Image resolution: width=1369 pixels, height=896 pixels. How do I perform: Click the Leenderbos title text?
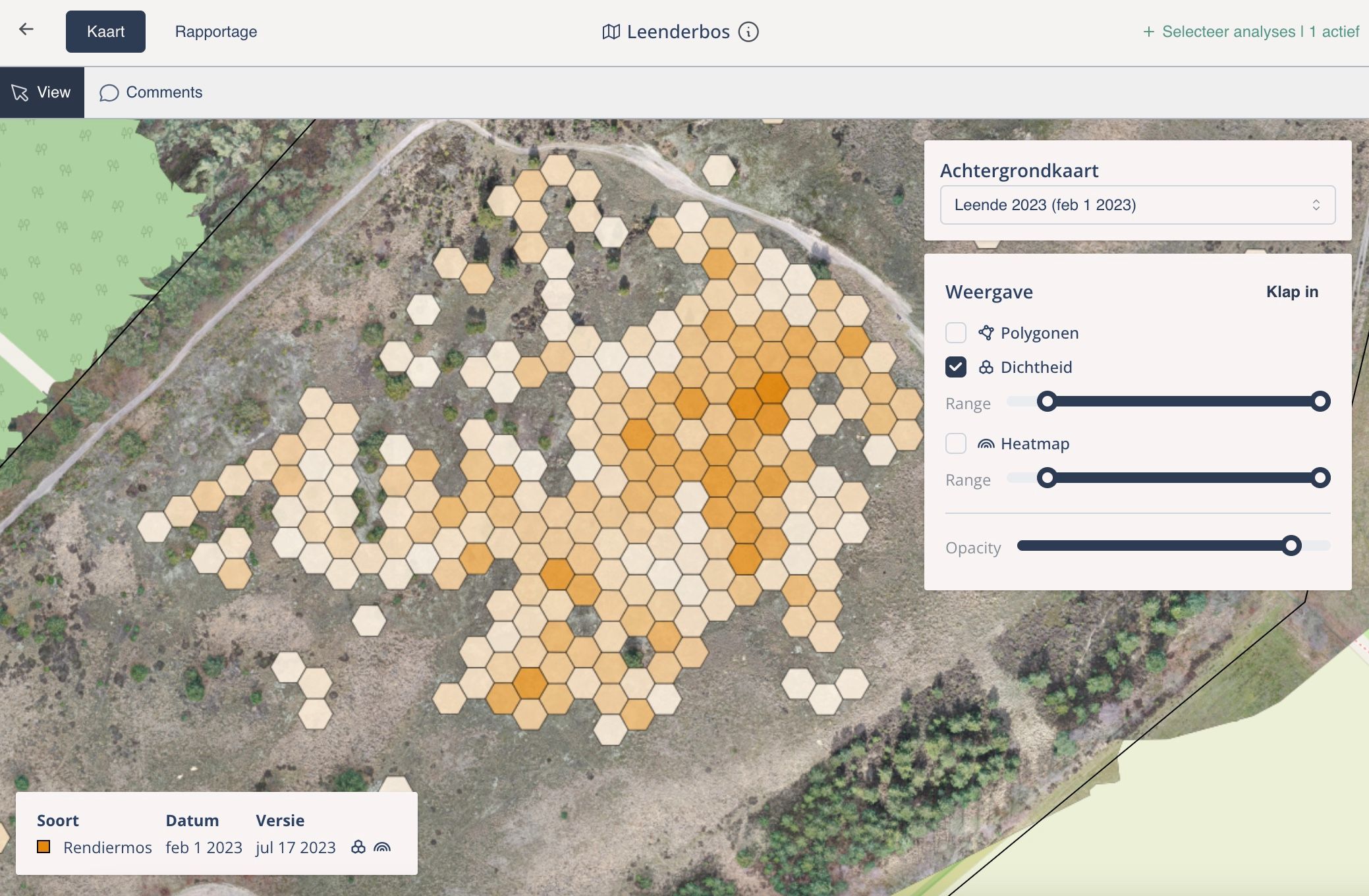click(679, 32)
